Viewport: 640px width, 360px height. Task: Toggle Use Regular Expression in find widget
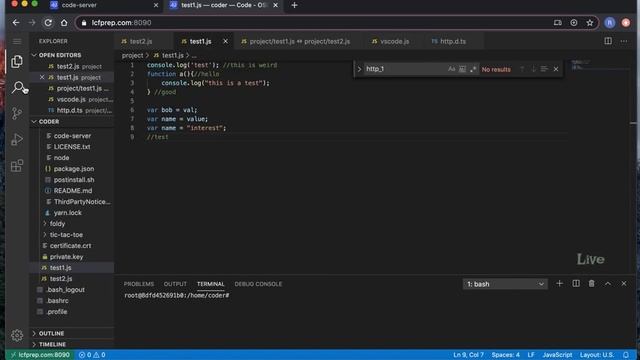pyautogui.click(x=473, y=69)
